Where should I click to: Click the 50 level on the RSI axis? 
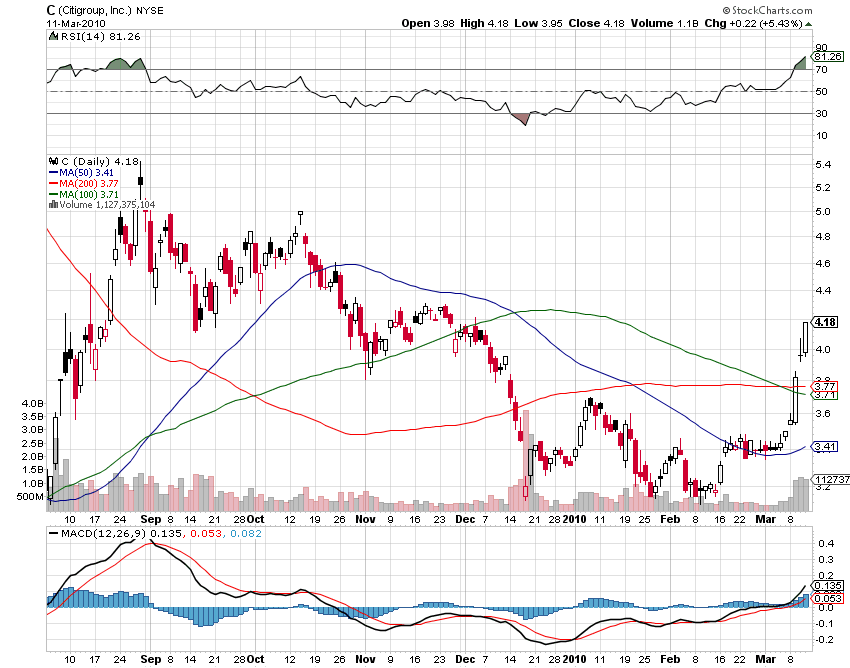pyautogui.click(x=821, y=92)
